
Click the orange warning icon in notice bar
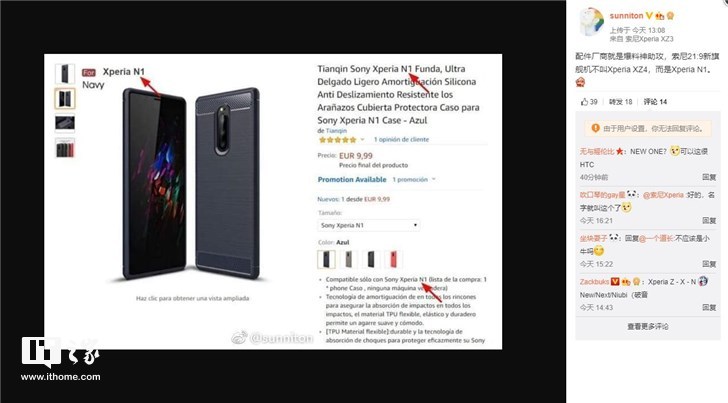tap(595, 128)
